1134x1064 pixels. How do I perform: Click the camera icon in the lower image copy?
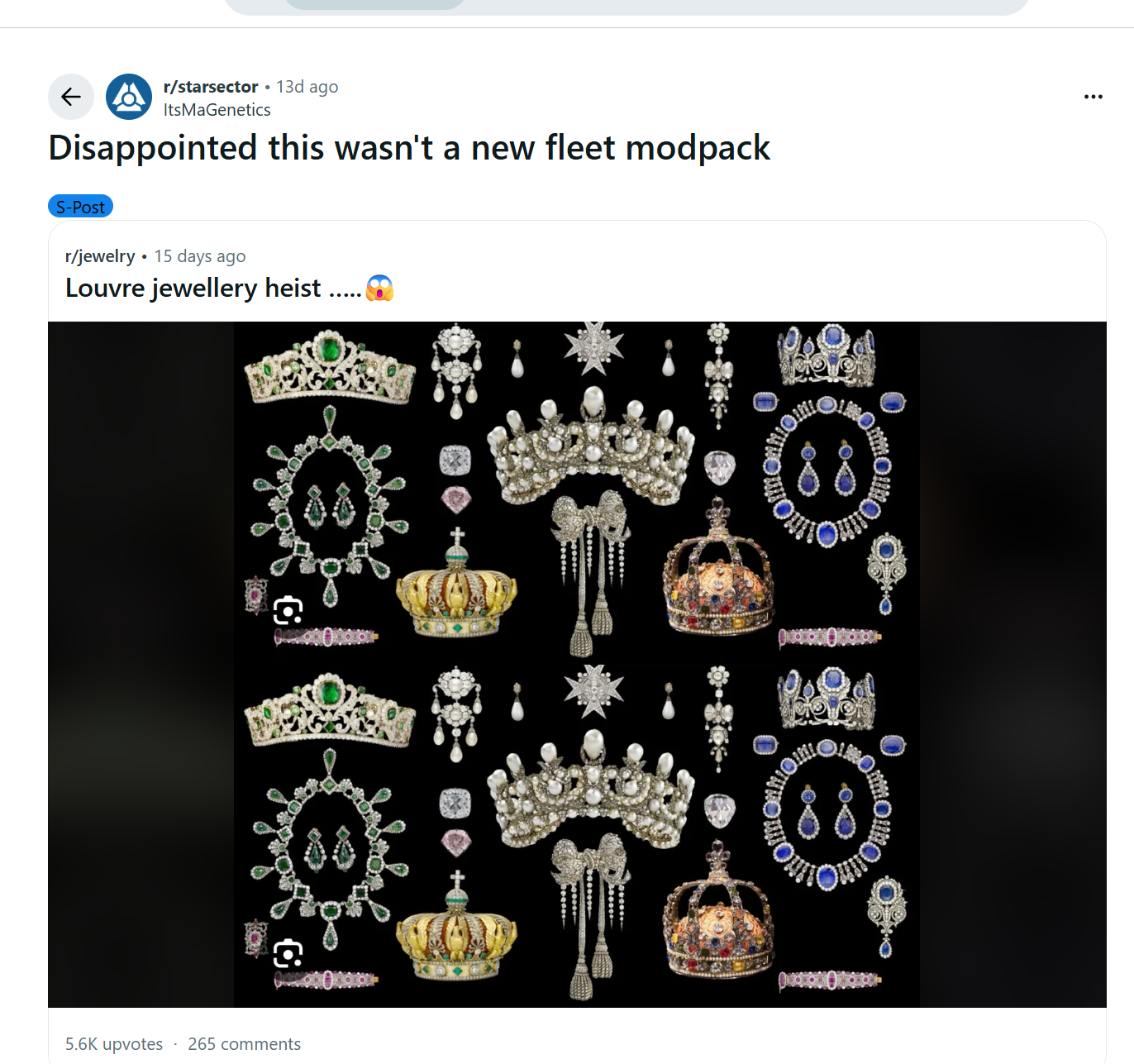pyautogui.click(x=287, y=952)
